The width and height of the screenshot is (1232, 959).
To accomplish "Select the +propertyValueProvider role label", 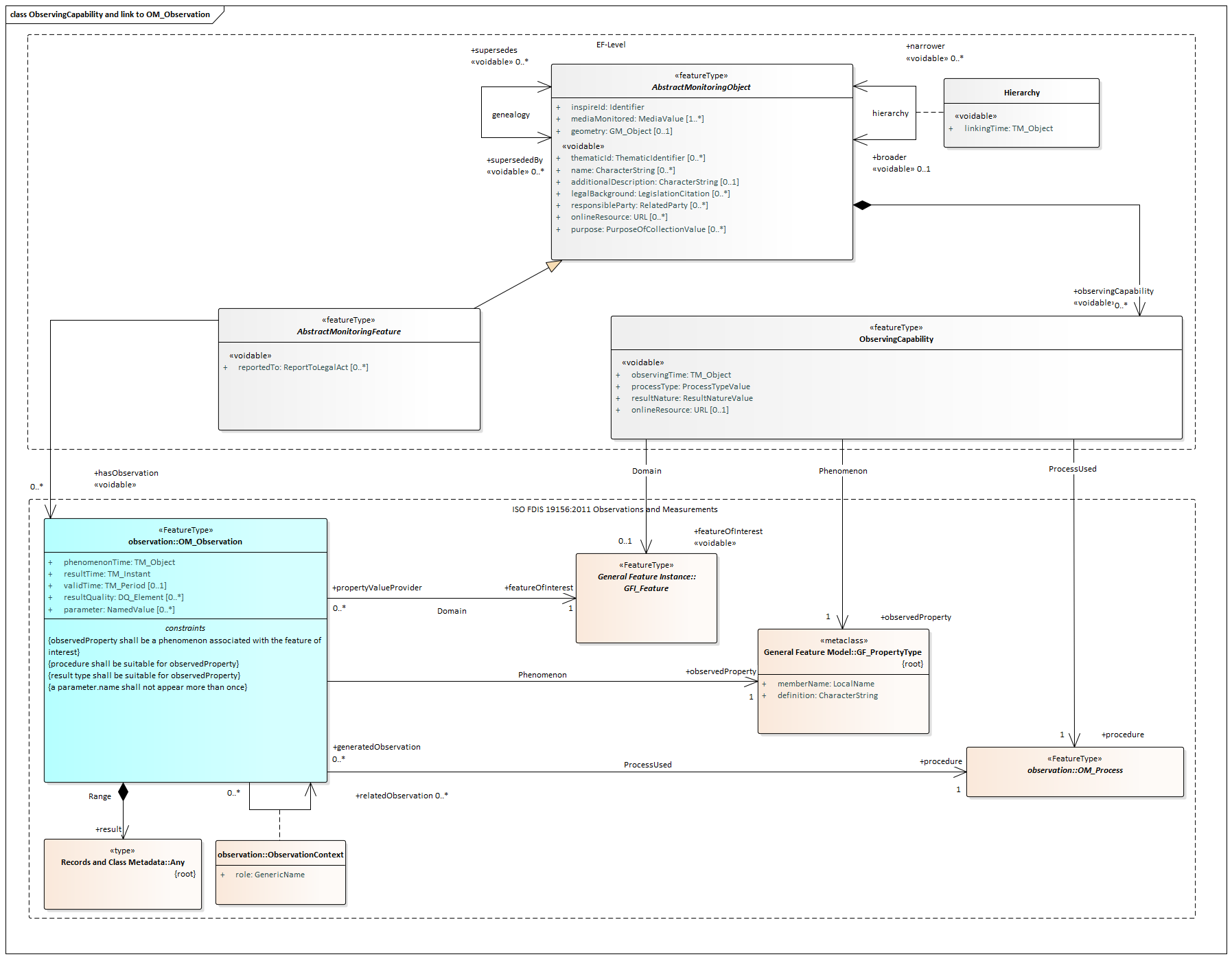I will [x=377, y=588].
